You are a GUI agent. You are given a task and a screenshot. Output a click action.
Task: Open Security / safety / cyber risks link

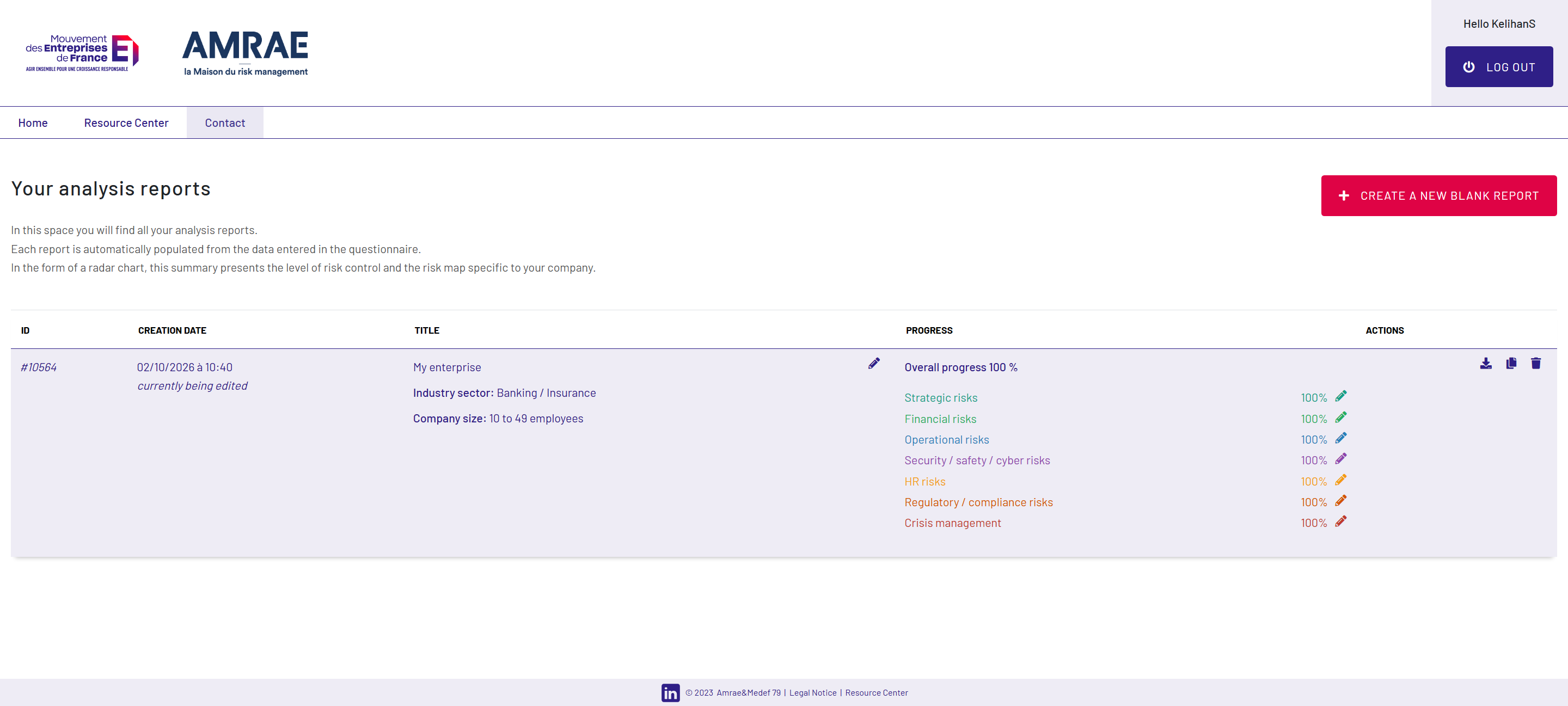[977, 461]
